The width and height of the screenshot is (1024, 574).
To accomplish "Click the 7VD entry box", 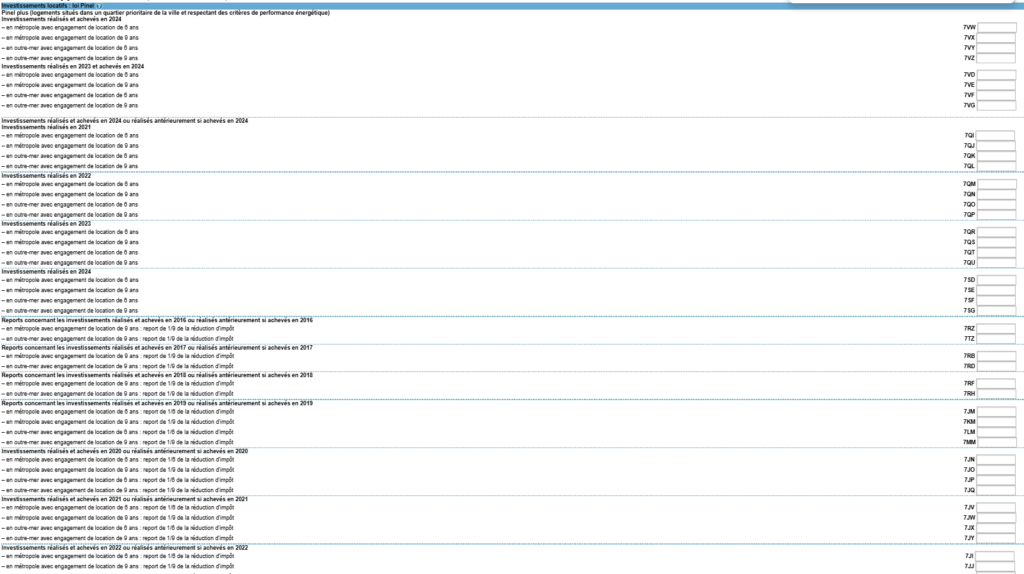I will 996,75.
